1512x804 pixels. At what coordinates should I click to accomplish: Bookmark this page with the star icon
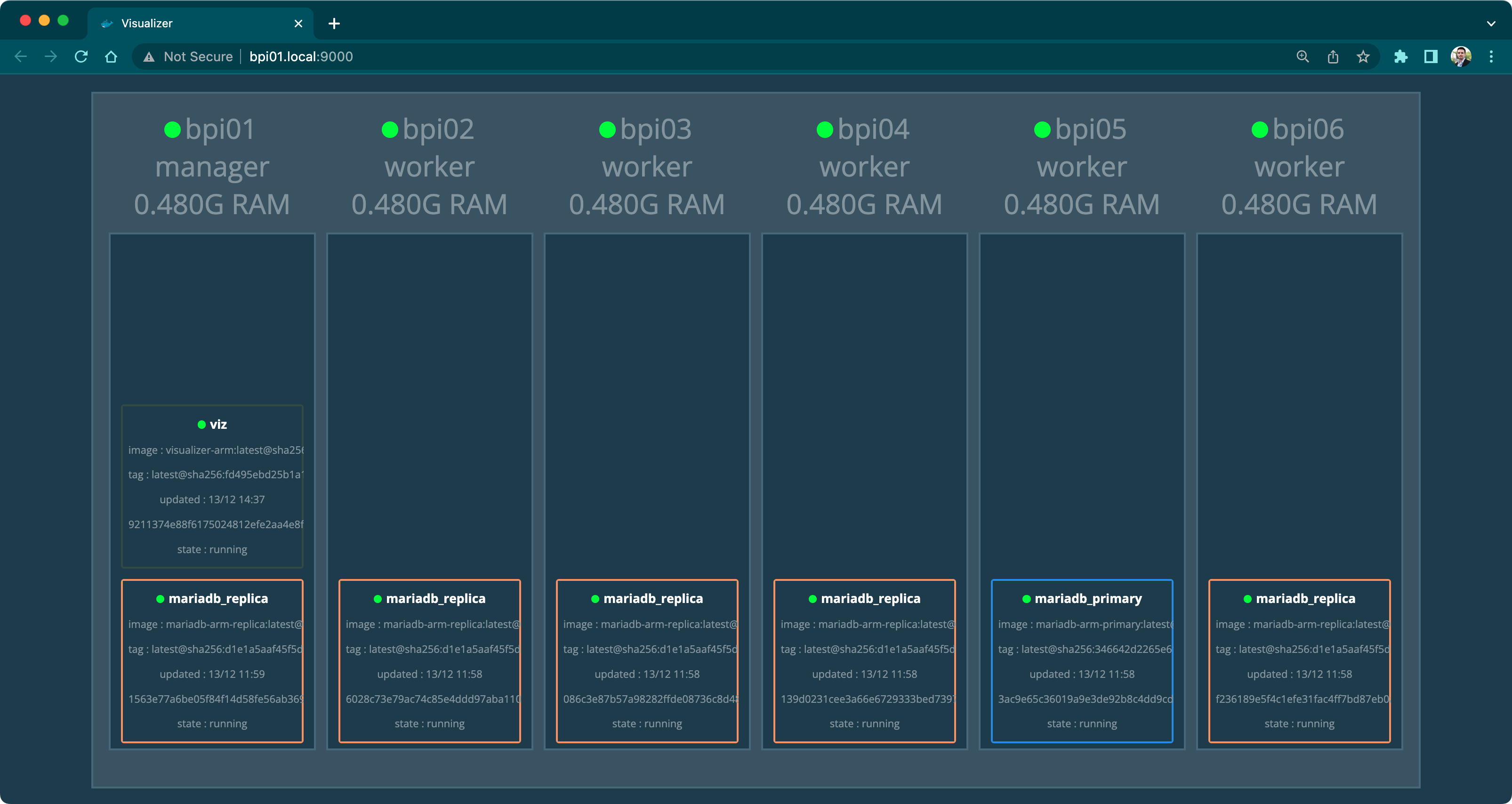click(x=1363, y=56)
